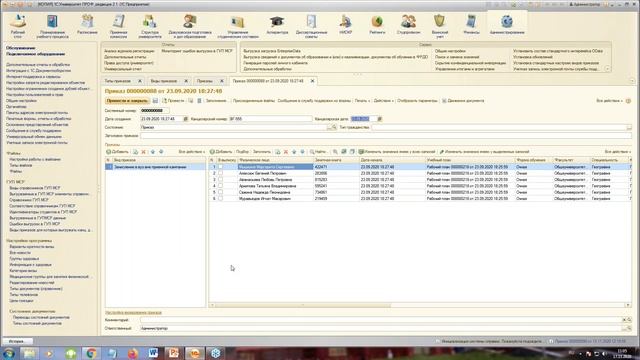Open Печать dropdown in document toolbar

pyautogui.click(x=362, y=101)
